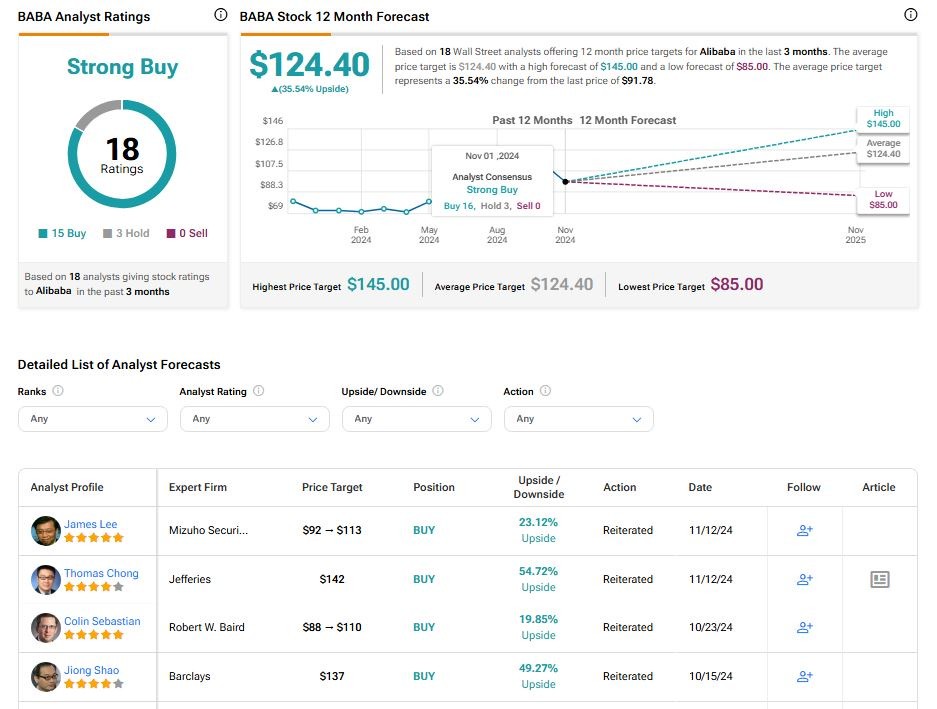Click the Expert Firm column header
Image resolution: width=937 pixels, height=709 pixels.
(x=198, y=487)
